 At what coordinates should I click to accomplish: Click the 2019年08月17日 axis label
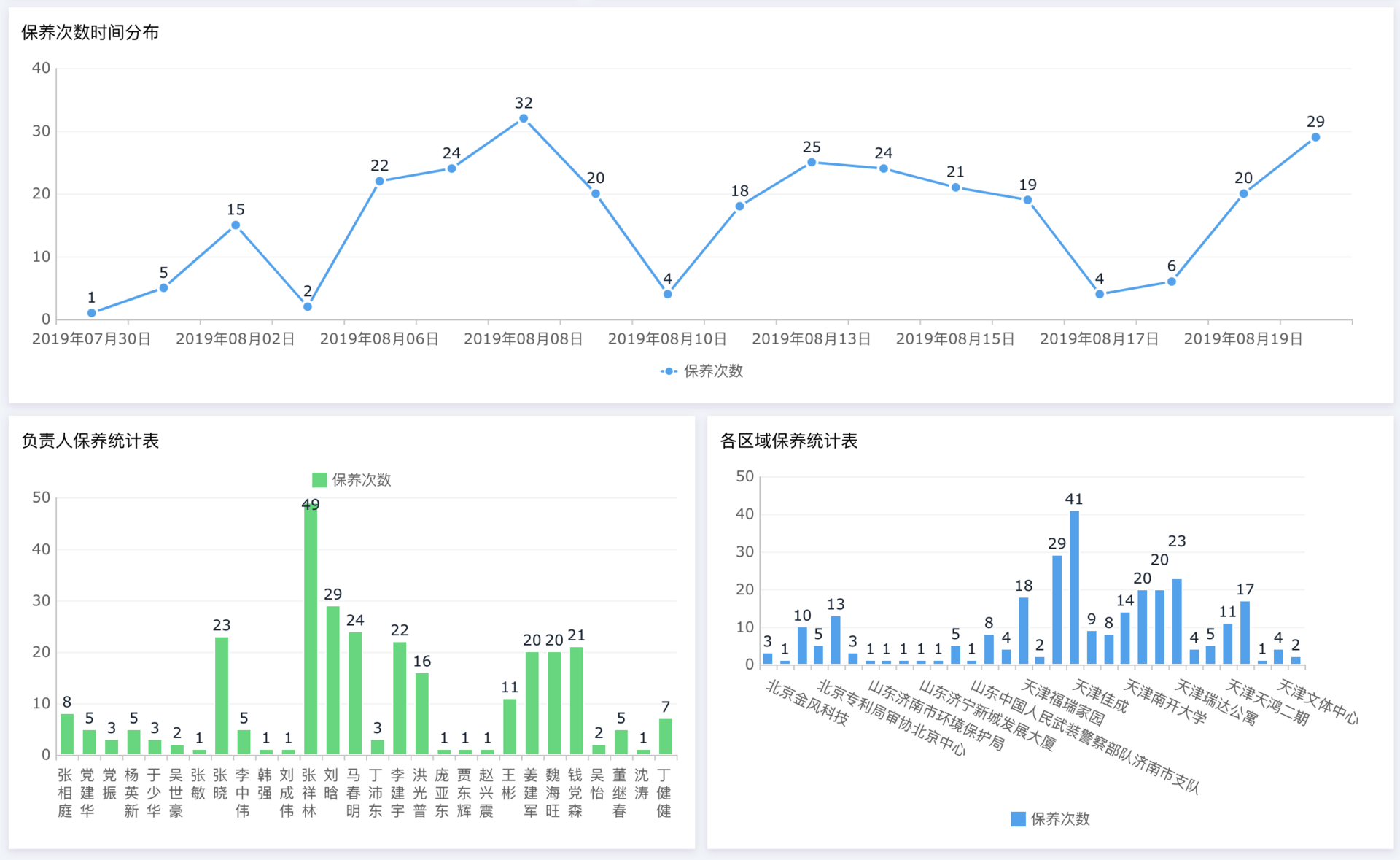click(1100, 339)
